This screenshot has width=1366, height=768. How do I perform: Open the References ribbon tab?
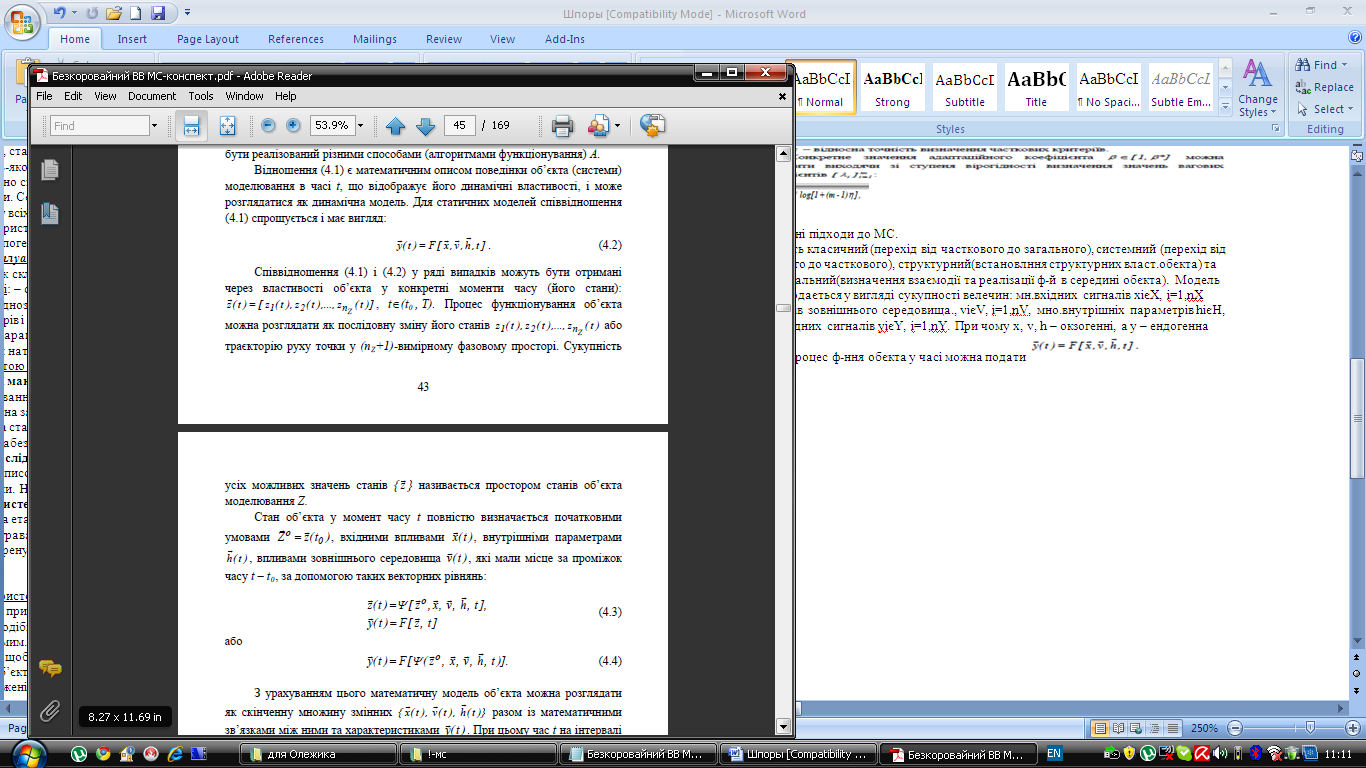click(x=296, y=39)
